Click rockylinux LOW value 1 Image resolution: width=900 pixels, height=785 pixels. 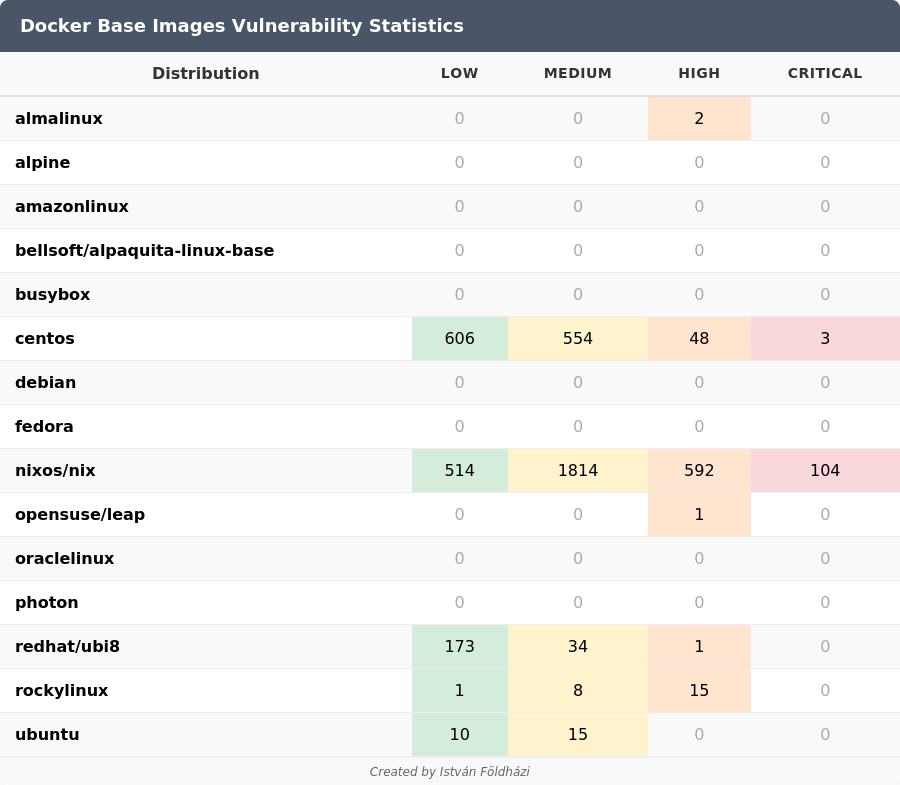pos(460,690)
